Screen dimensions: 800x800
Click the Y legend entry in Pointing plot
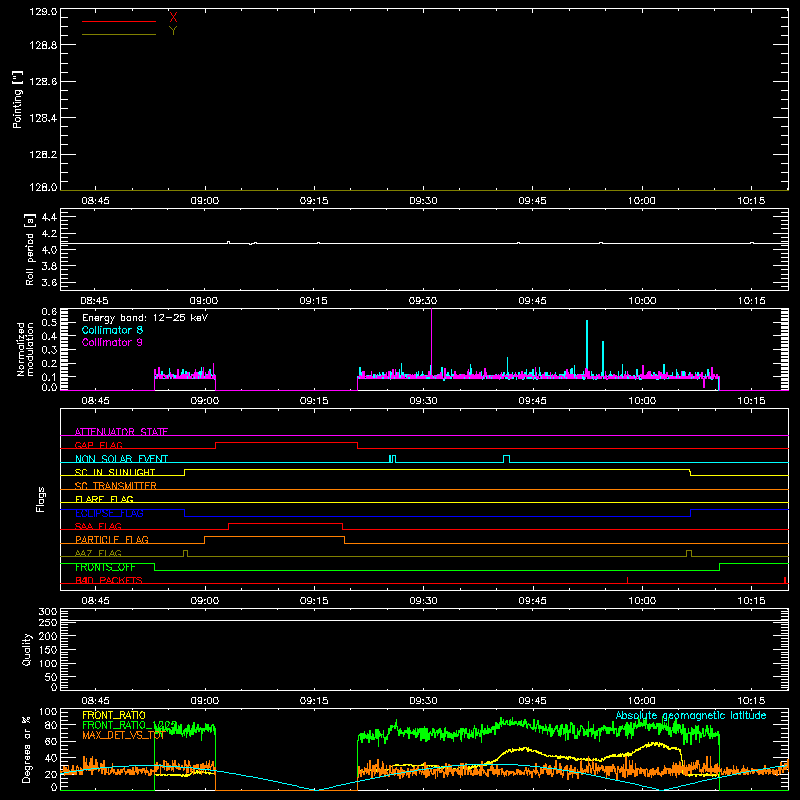point(173,31)
